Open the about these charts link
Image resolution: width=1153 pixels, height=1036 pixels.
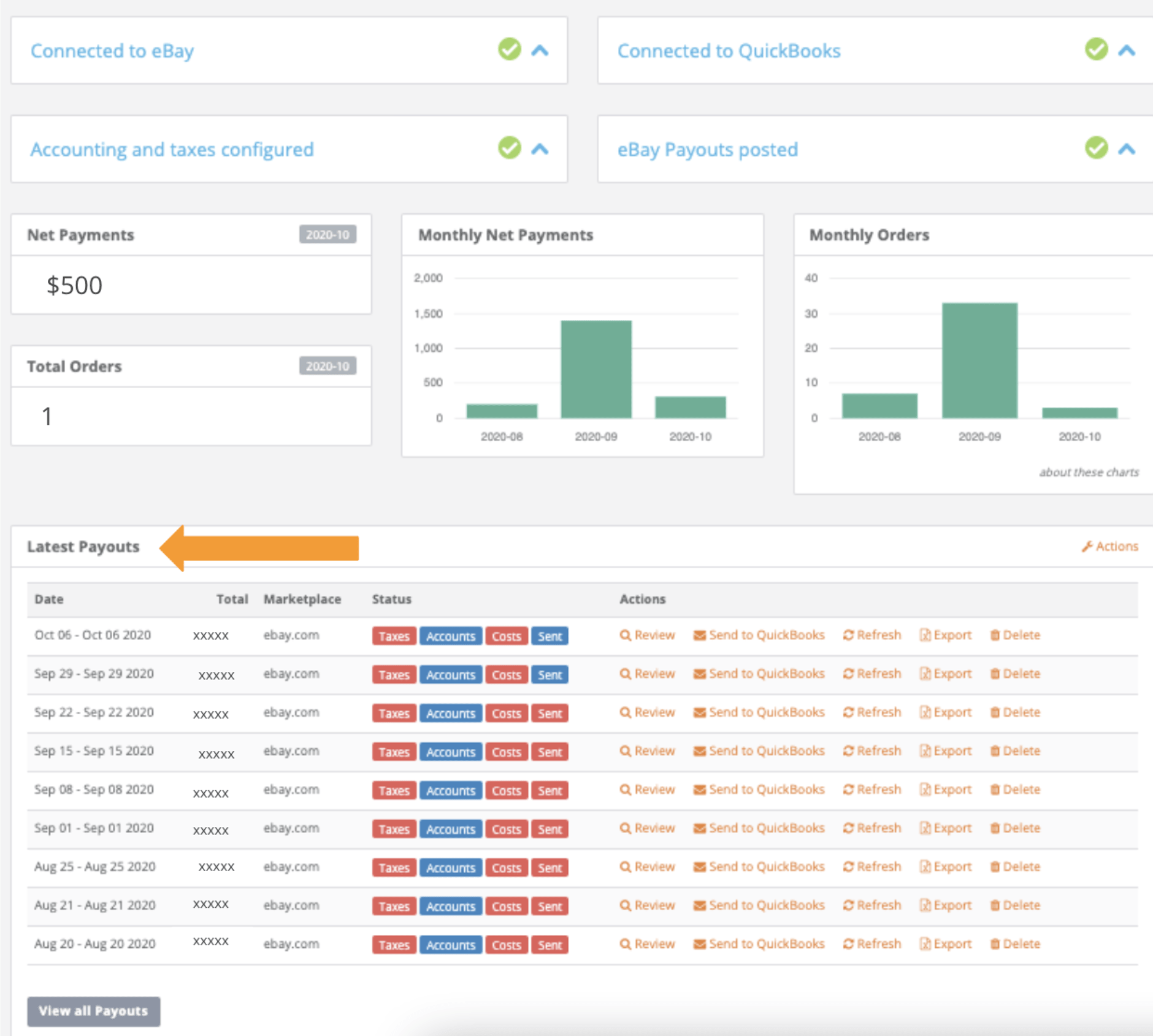(x=1089, y=472)
